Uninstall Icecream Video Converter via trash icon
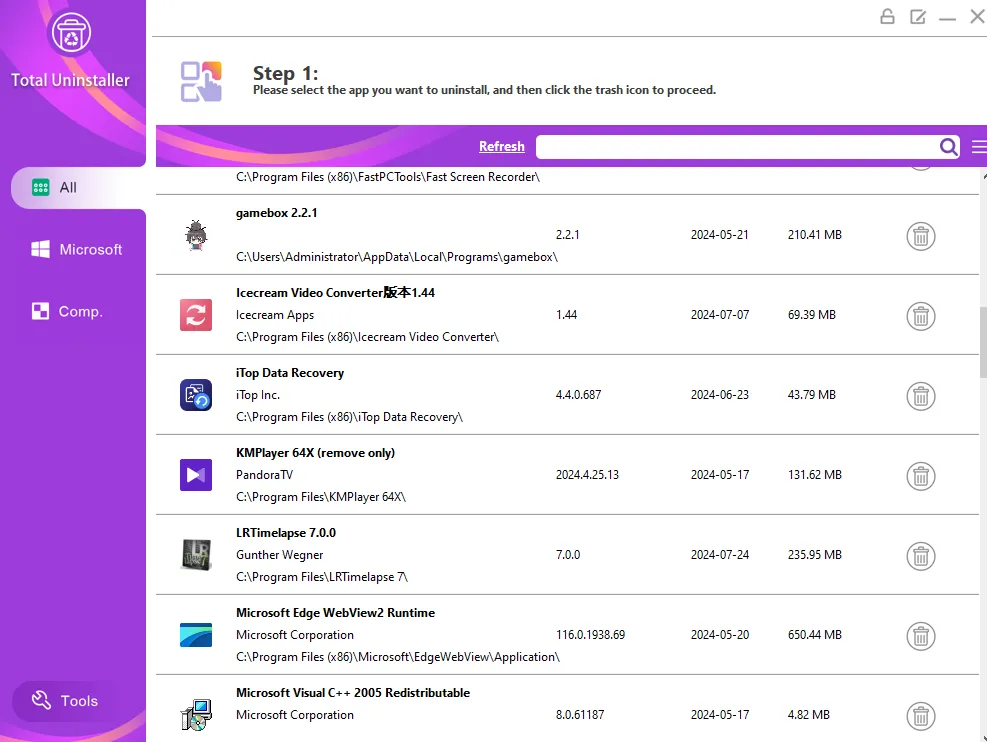Image resolution: width=987 pixels, height=742 pixels. click(920, 317)
